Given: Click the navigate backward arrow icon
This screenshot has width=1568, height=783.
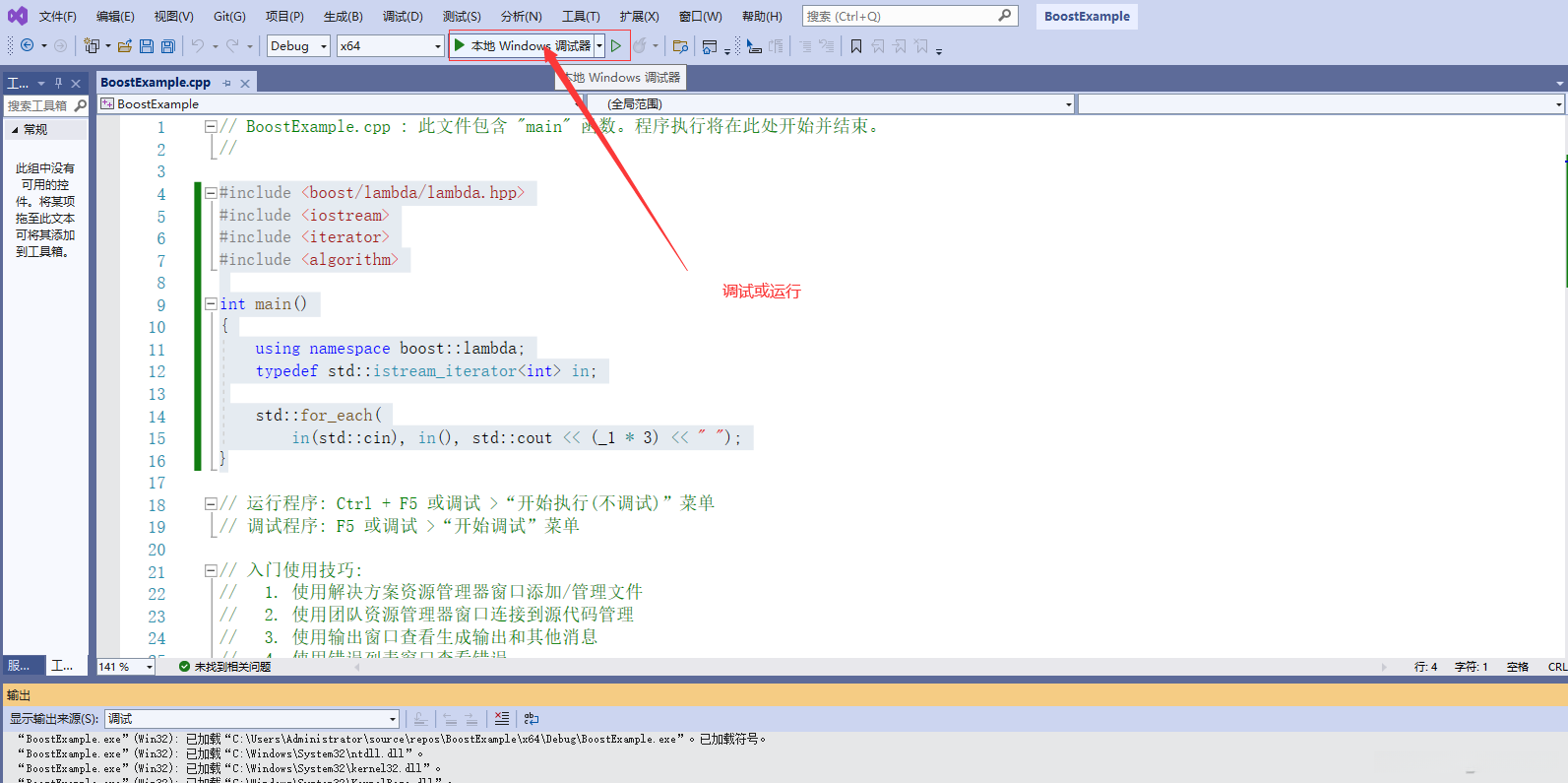Looking at the screenshot, I should pos(28,45).
